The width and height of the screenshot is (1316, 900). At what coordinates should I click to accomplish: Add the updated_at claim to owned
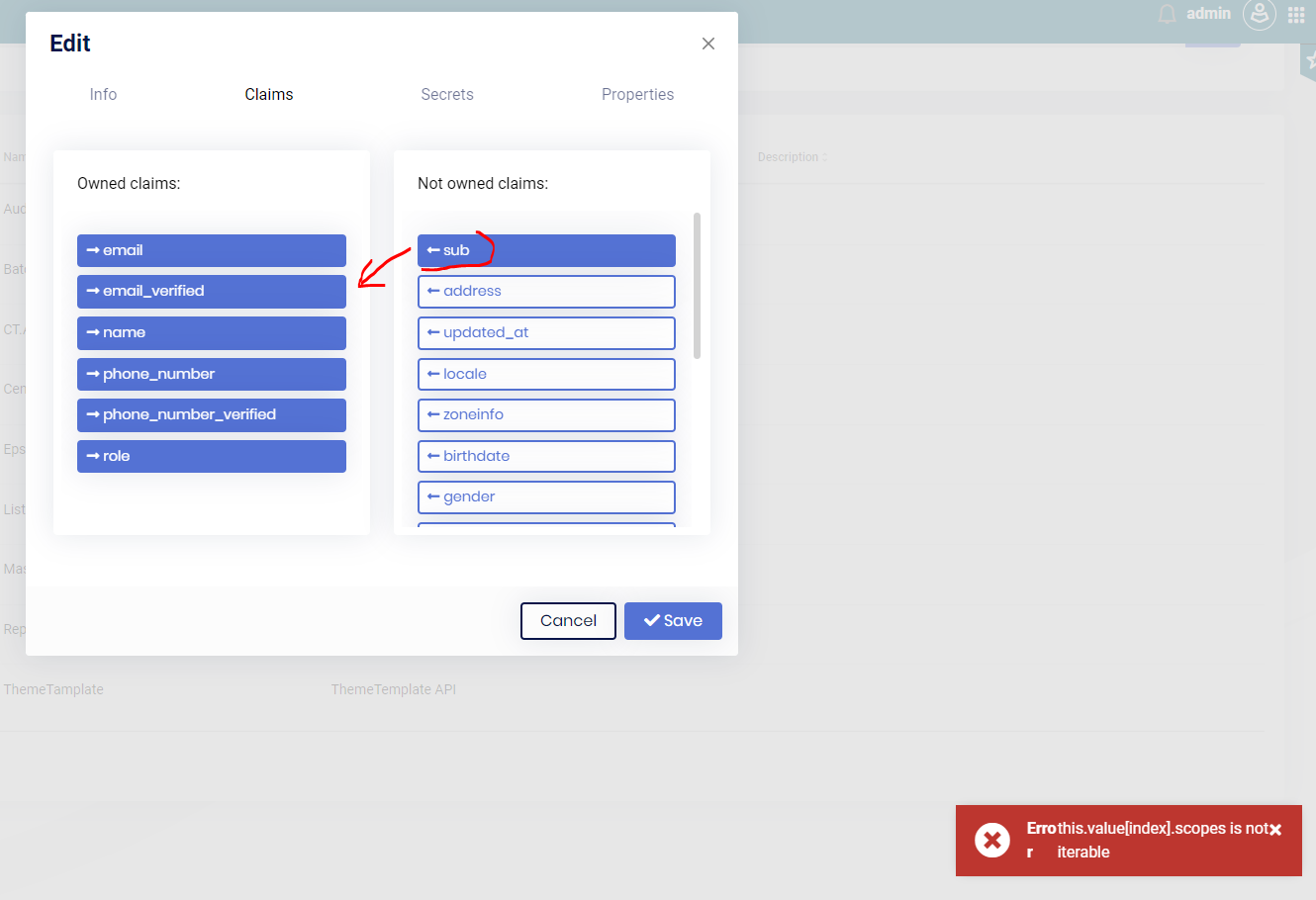(546, 333)
